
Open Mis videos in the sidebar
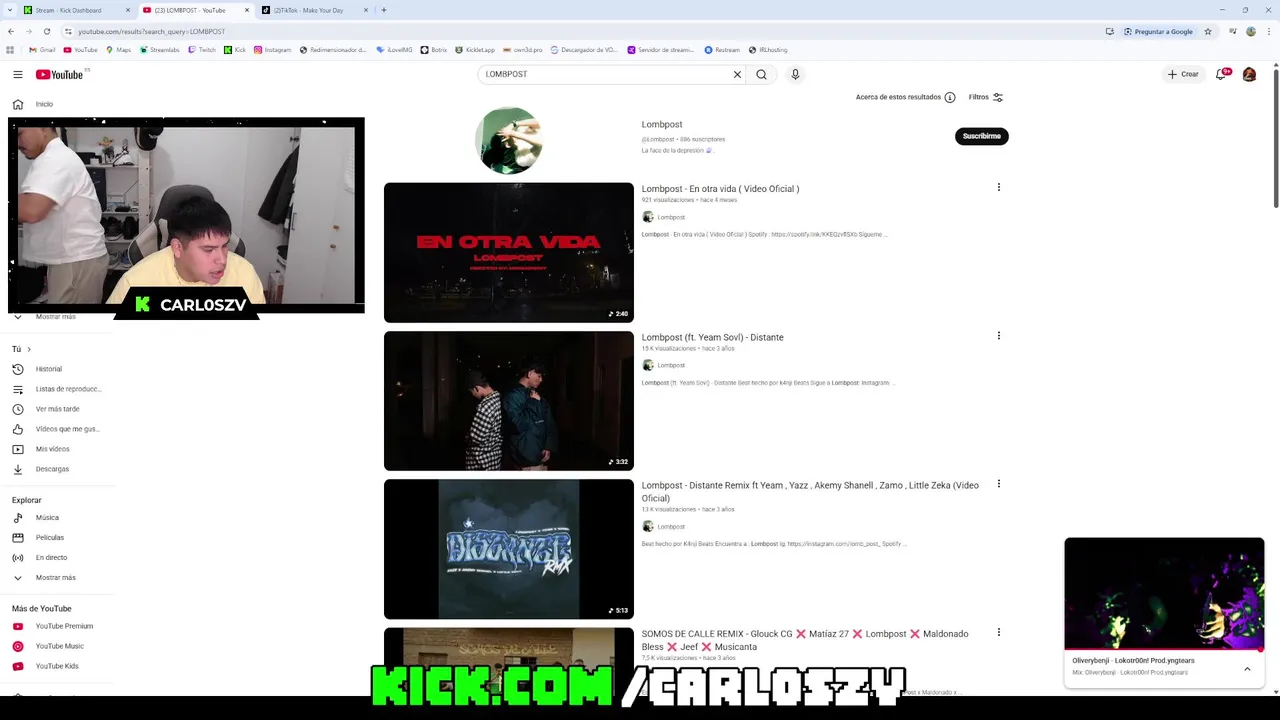(x=57, y=449)
